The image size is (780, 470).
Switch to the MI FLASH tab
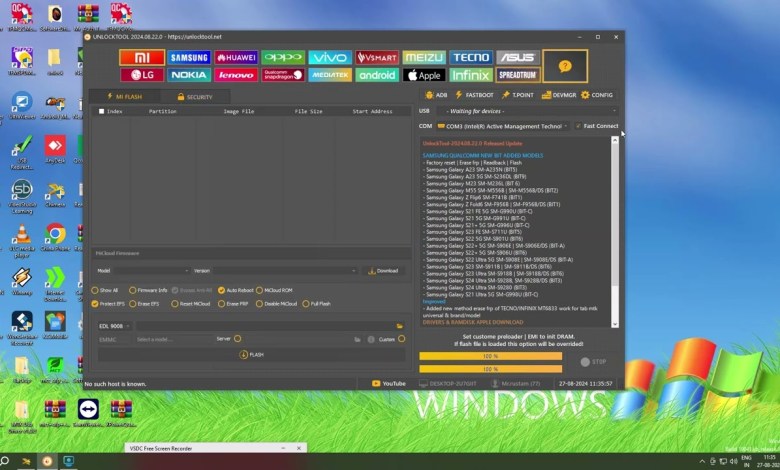tap(125, 96)
